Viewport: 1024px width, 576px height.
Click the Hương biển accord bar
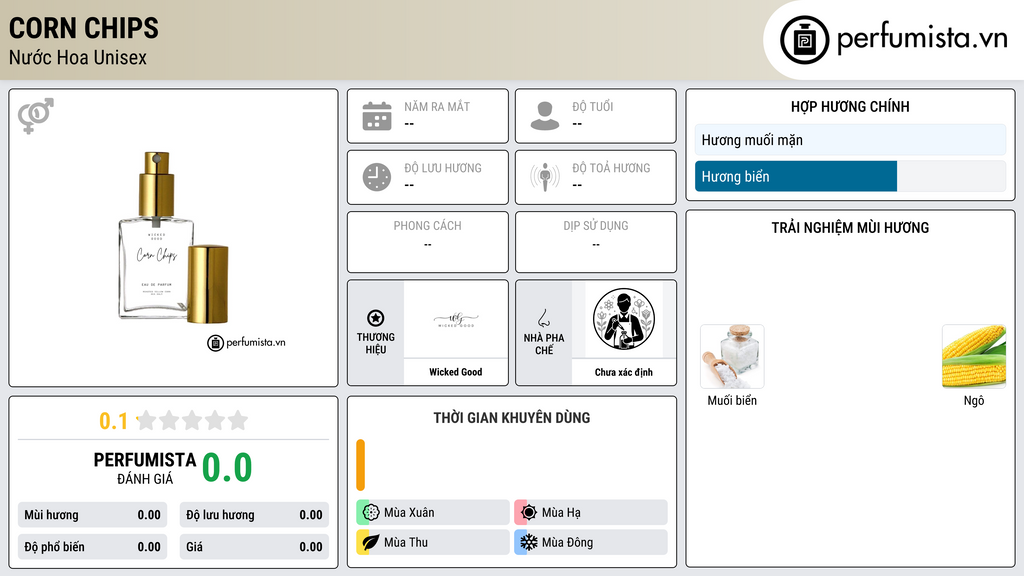pyautogui.click(x=850, y=176)
